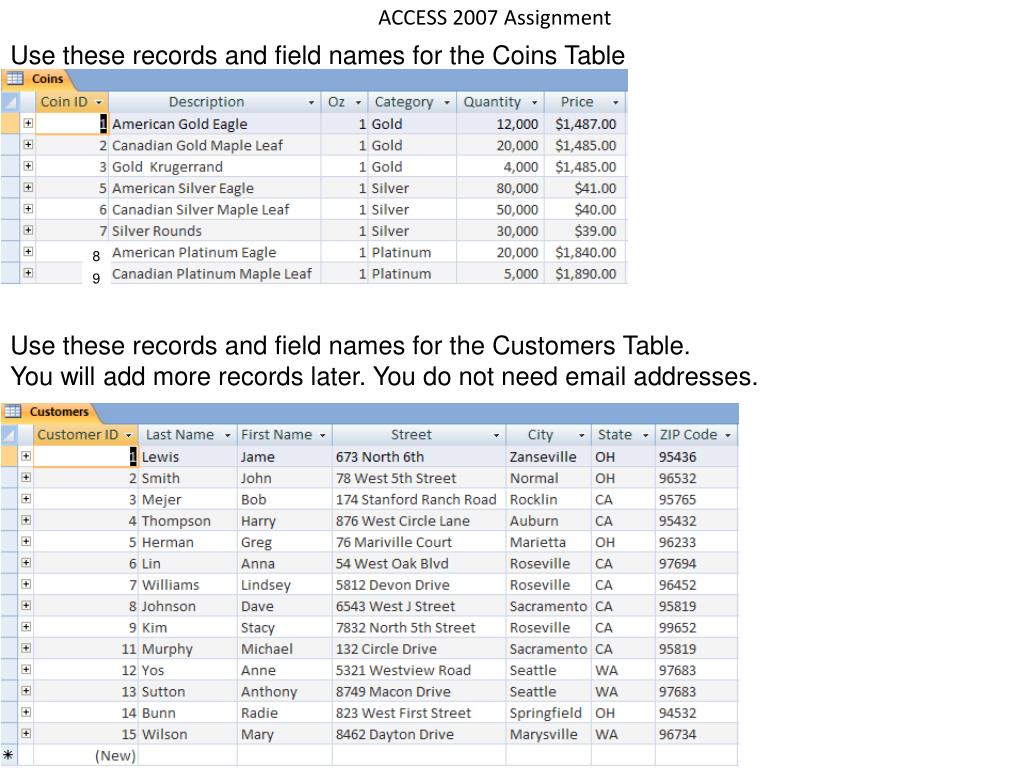
Task: Click ZIP code 96734 cell
Action: 696,735
